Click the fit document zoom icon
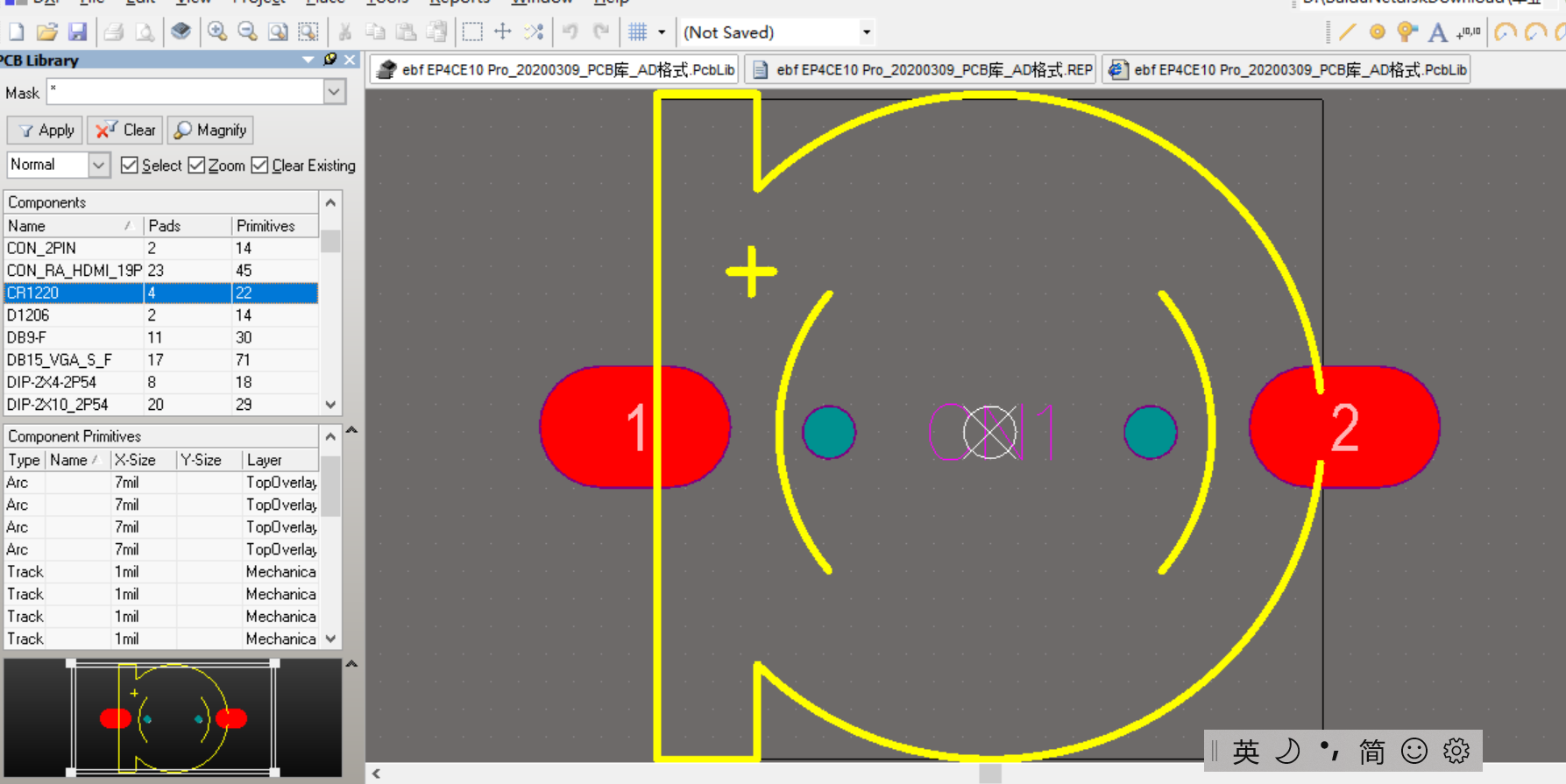Image resolution: width=1566 pixels, height=784 pixels. (278, 32)
